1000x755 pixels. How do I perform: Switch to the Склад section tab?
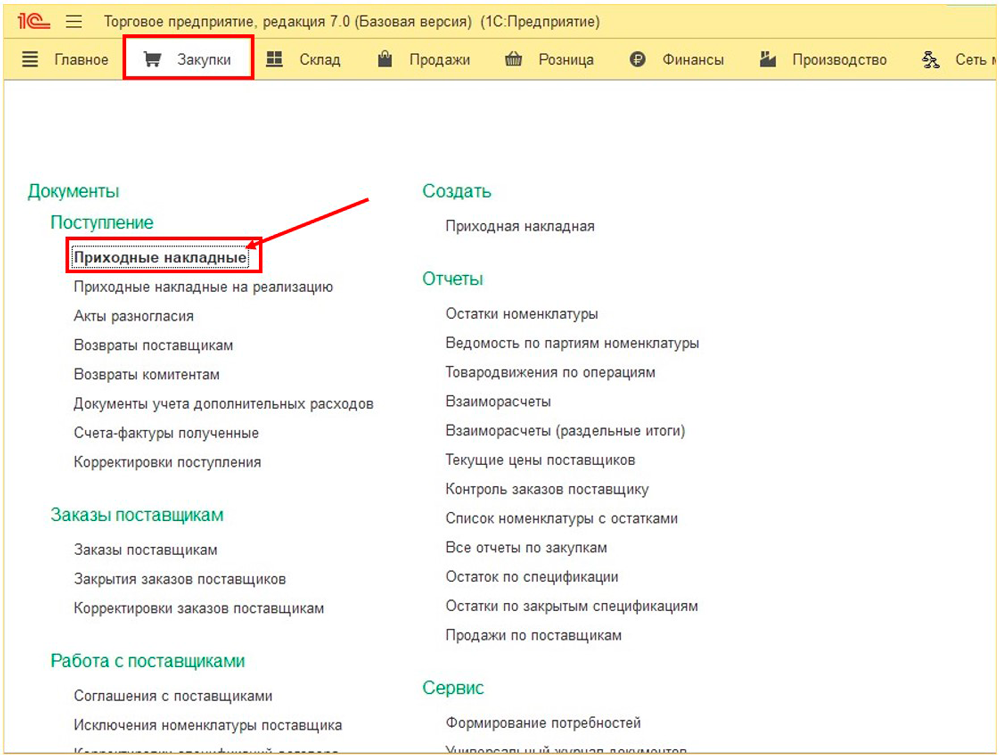[319, 59]
